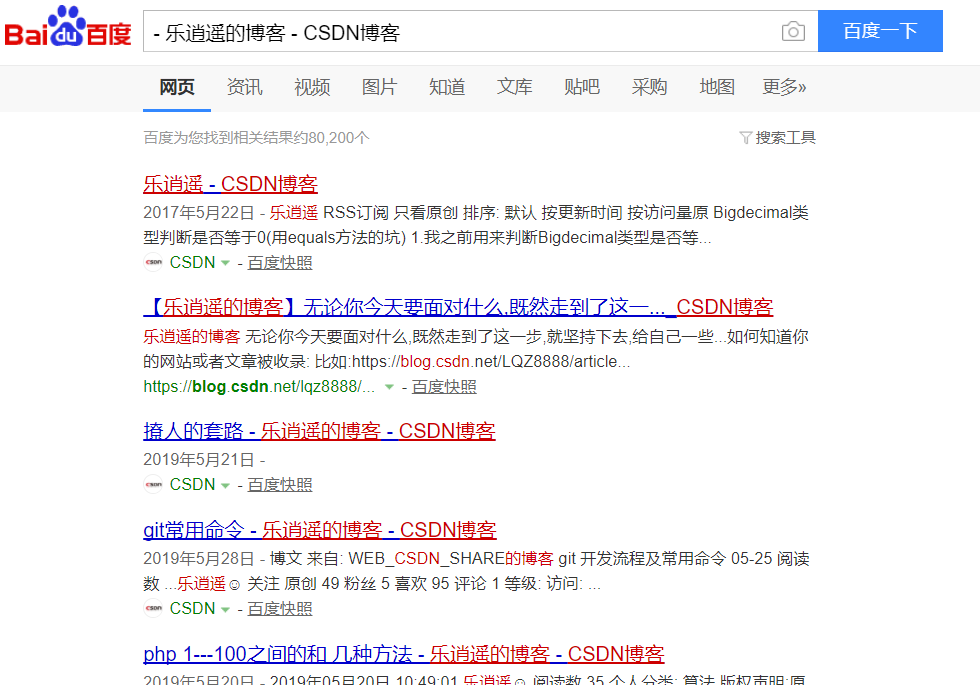Open image search camera icon
The width and height of the screenshot is (980, 685).
793,31
